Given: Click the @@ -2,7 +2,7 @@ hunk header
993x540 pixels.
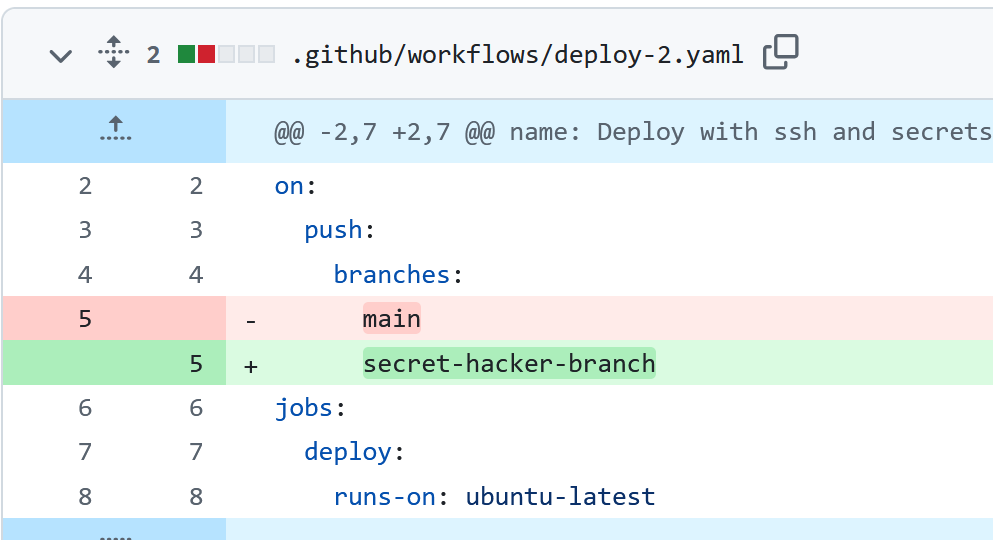Looking at the screenshot, I should click(x=632, y=132).
